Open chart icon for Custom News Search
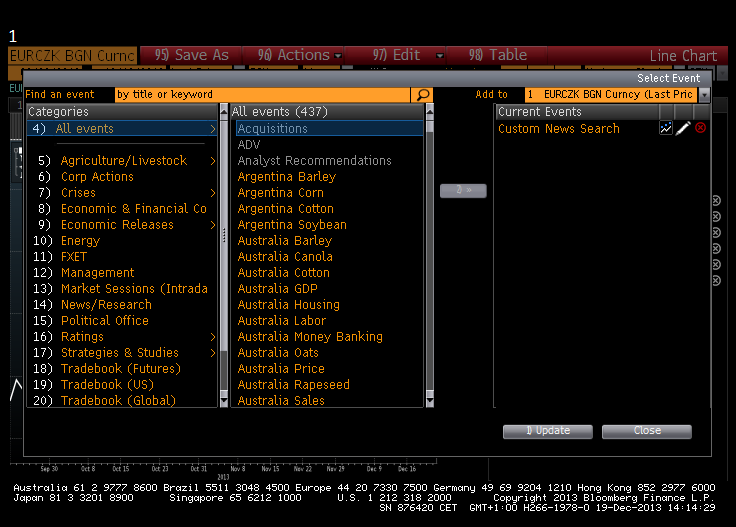This screenshot has height=527, width=736. click(x=666, y=128)
